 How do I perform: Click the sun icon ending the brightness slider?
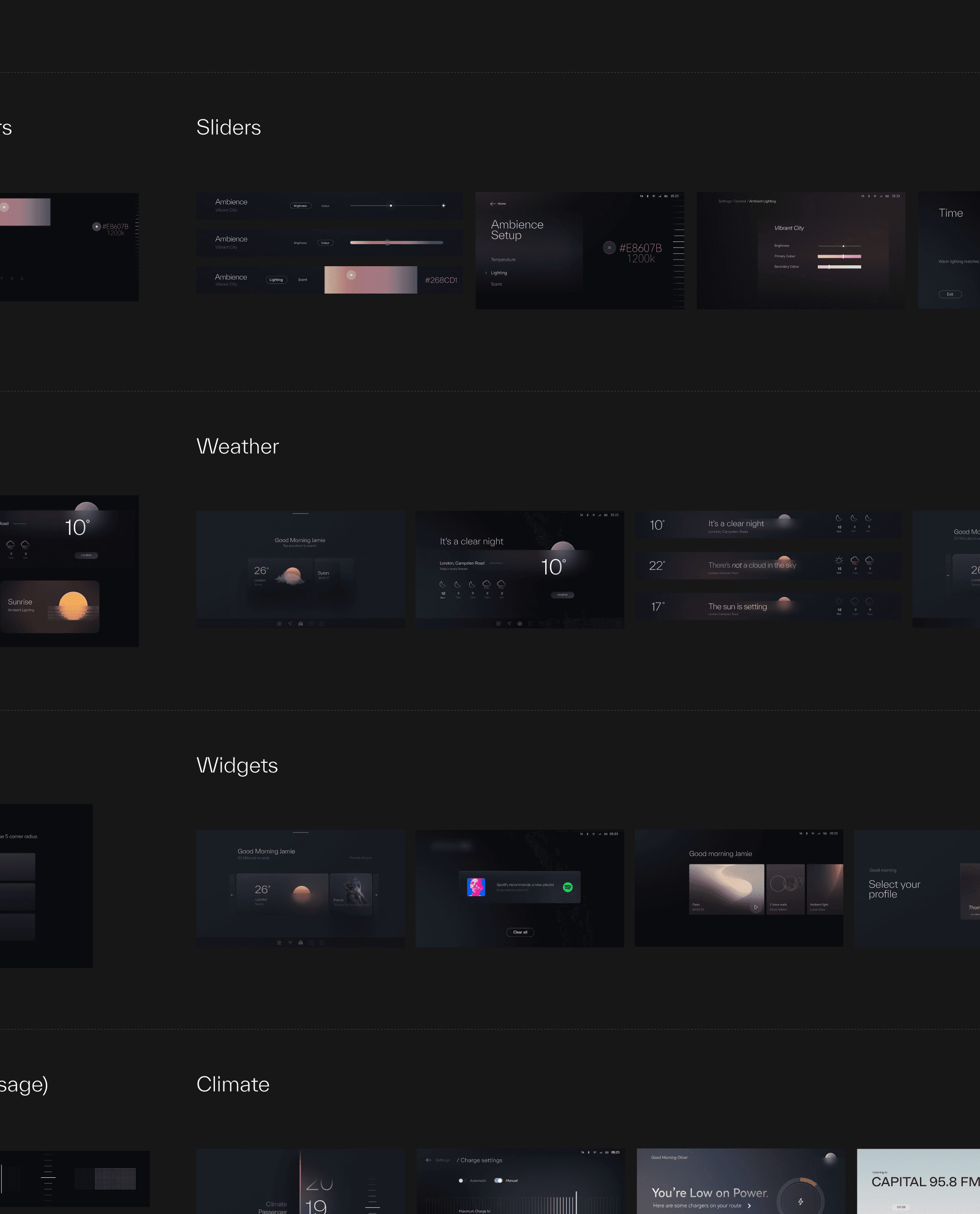(444, 205)
